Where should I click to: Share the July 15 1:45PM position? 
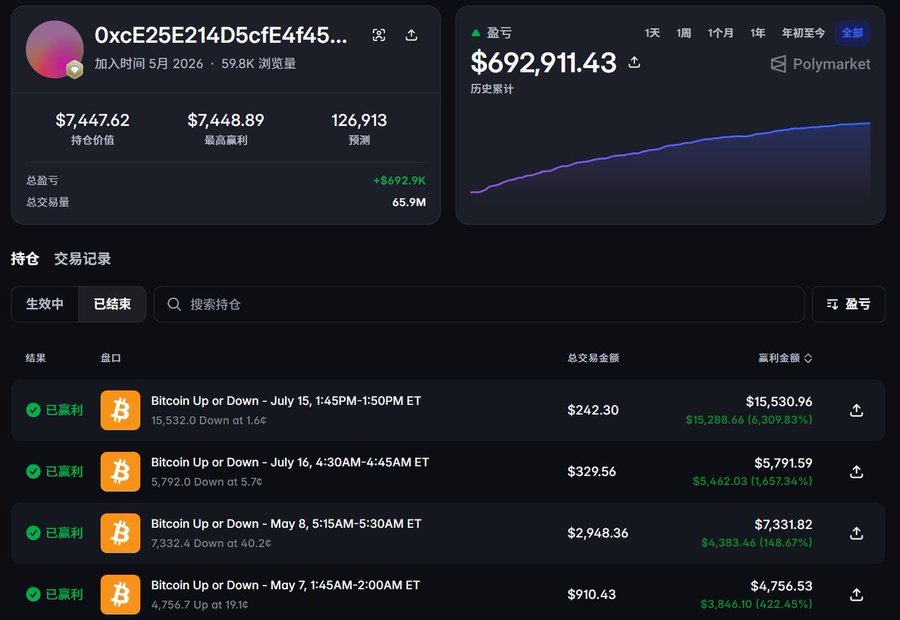856,410
